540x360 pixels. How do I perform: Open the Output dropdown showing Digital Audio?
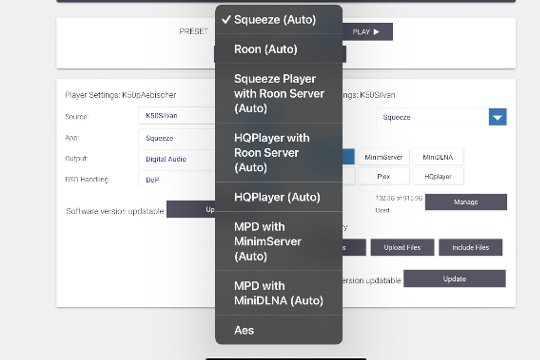(x=177, y=159)
